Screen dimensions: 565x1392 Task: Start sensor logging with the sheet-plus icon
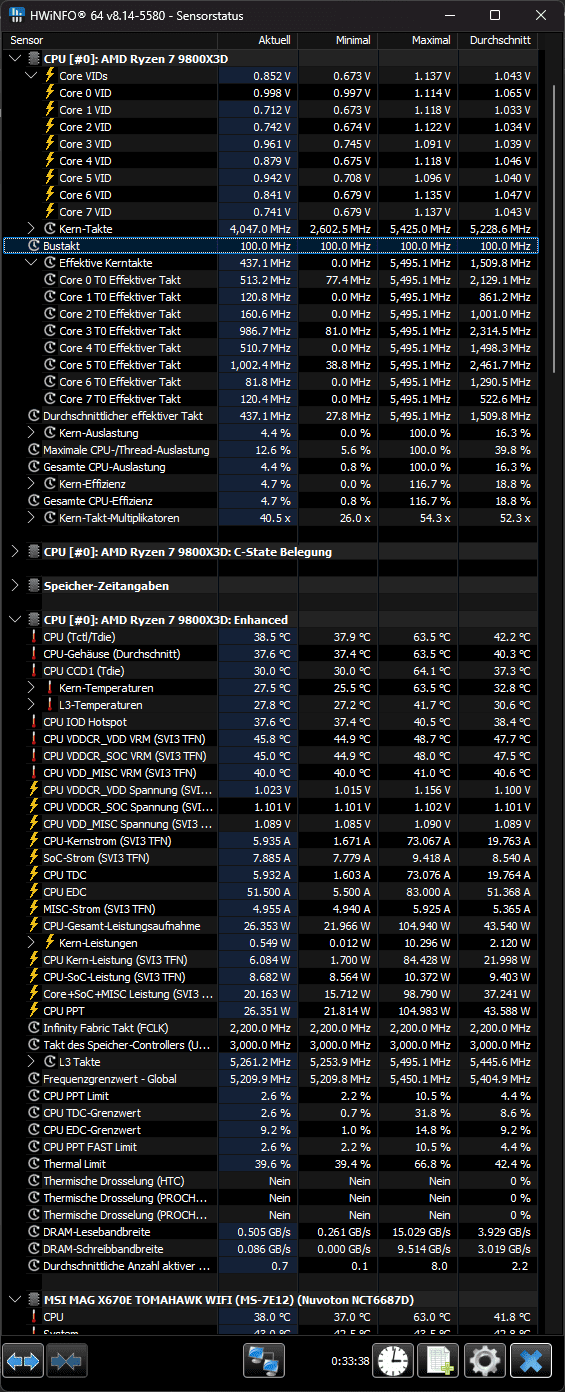[x=438, y=1361]
